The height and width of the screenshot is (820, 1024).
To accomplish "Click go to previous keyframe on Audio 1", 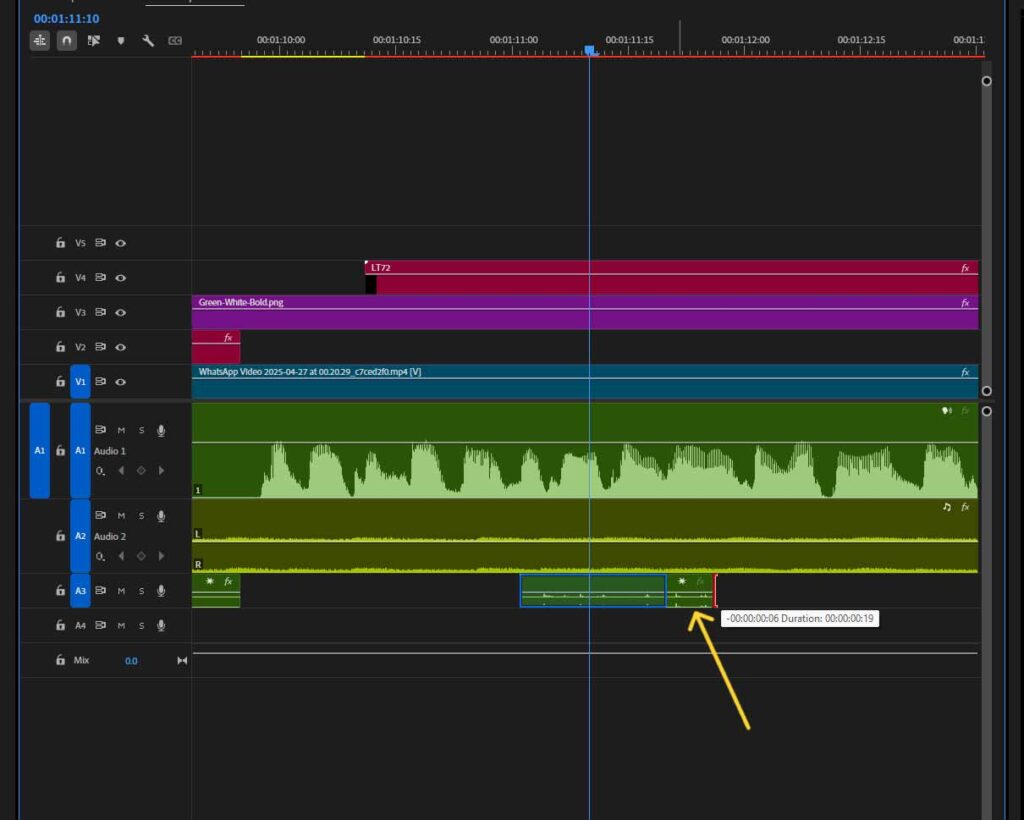I will (x=122, y=470).
